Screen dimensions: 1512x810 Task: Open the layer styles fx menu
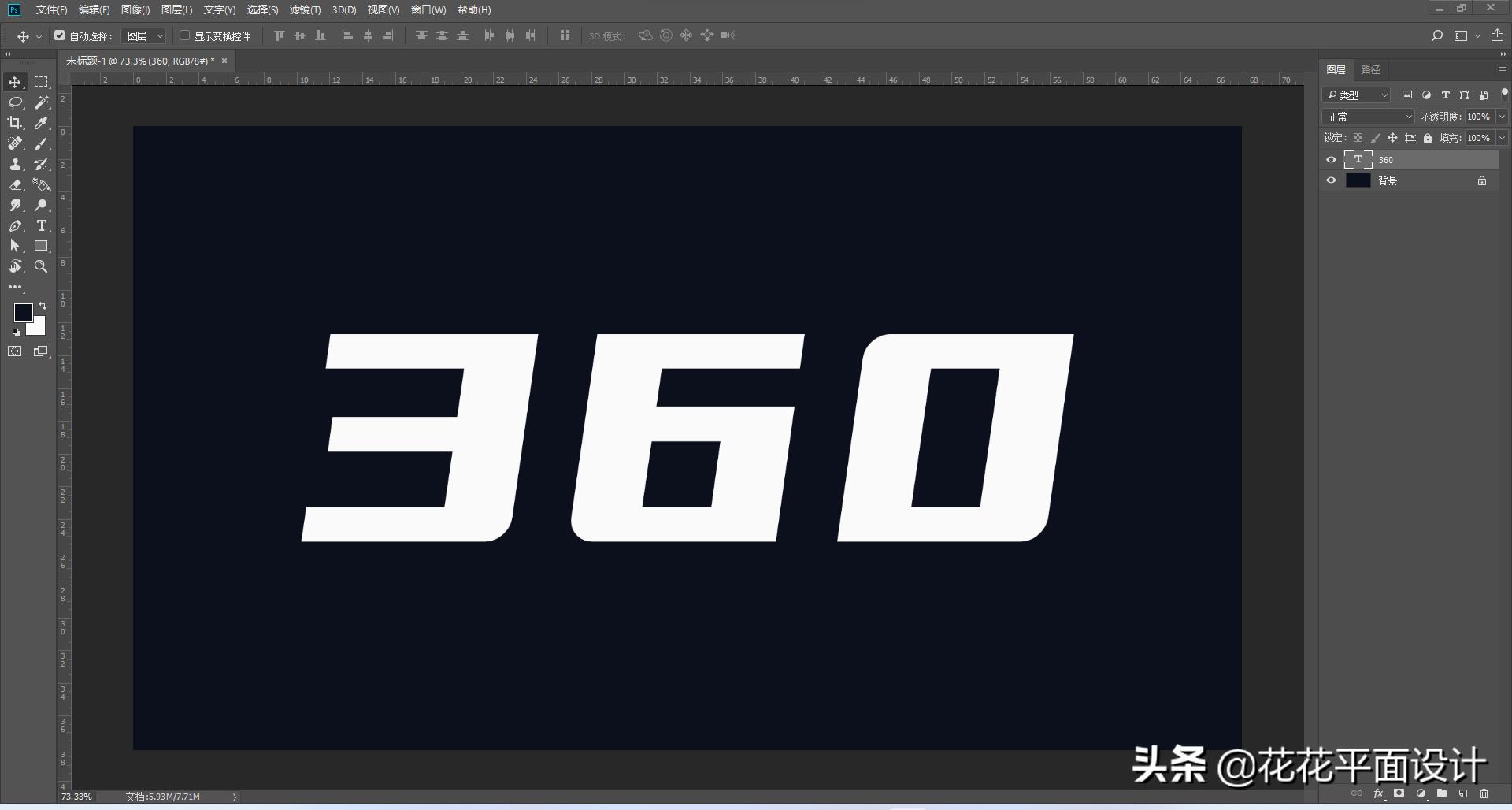[x=1378, y=794]
